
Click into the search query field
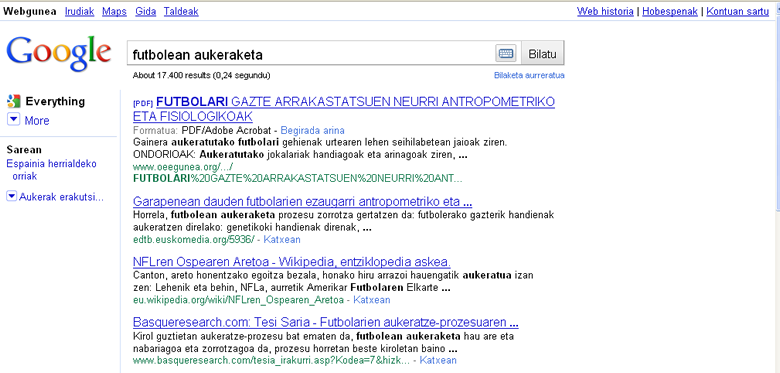pos(311,54)
